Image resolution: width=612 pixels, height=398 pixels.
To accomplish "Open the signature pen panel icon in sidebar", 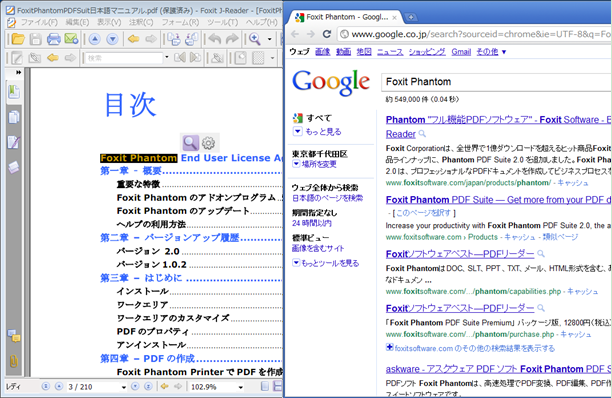I will coord(14,142).
